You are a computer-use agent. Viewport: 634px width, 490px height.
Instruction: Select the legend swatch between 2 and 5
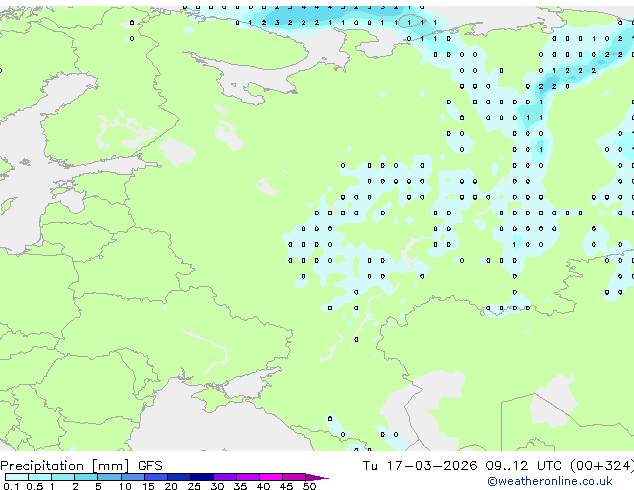[86, 477]
